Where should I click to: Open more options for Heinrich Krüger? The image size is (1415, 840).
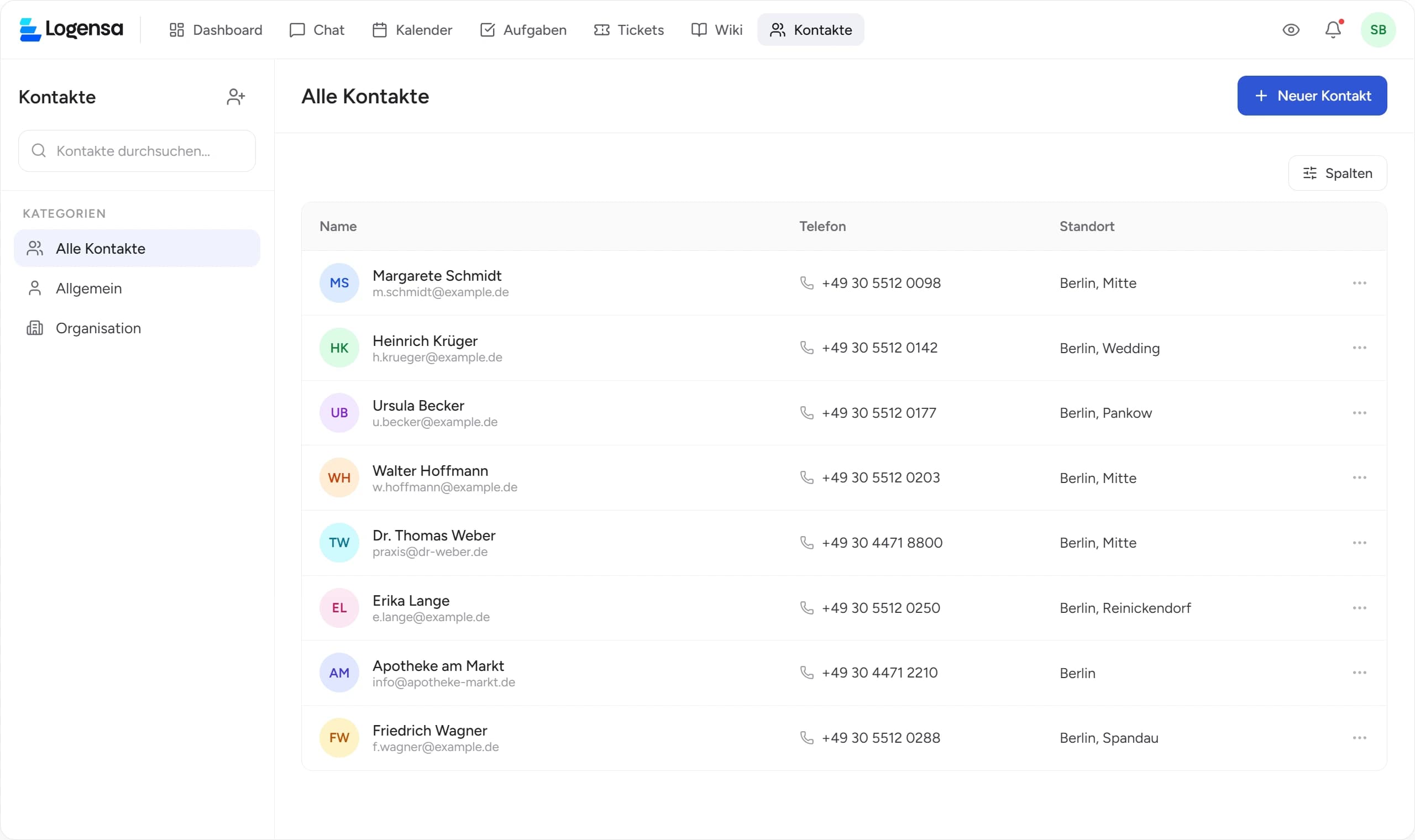[1359, 348]
